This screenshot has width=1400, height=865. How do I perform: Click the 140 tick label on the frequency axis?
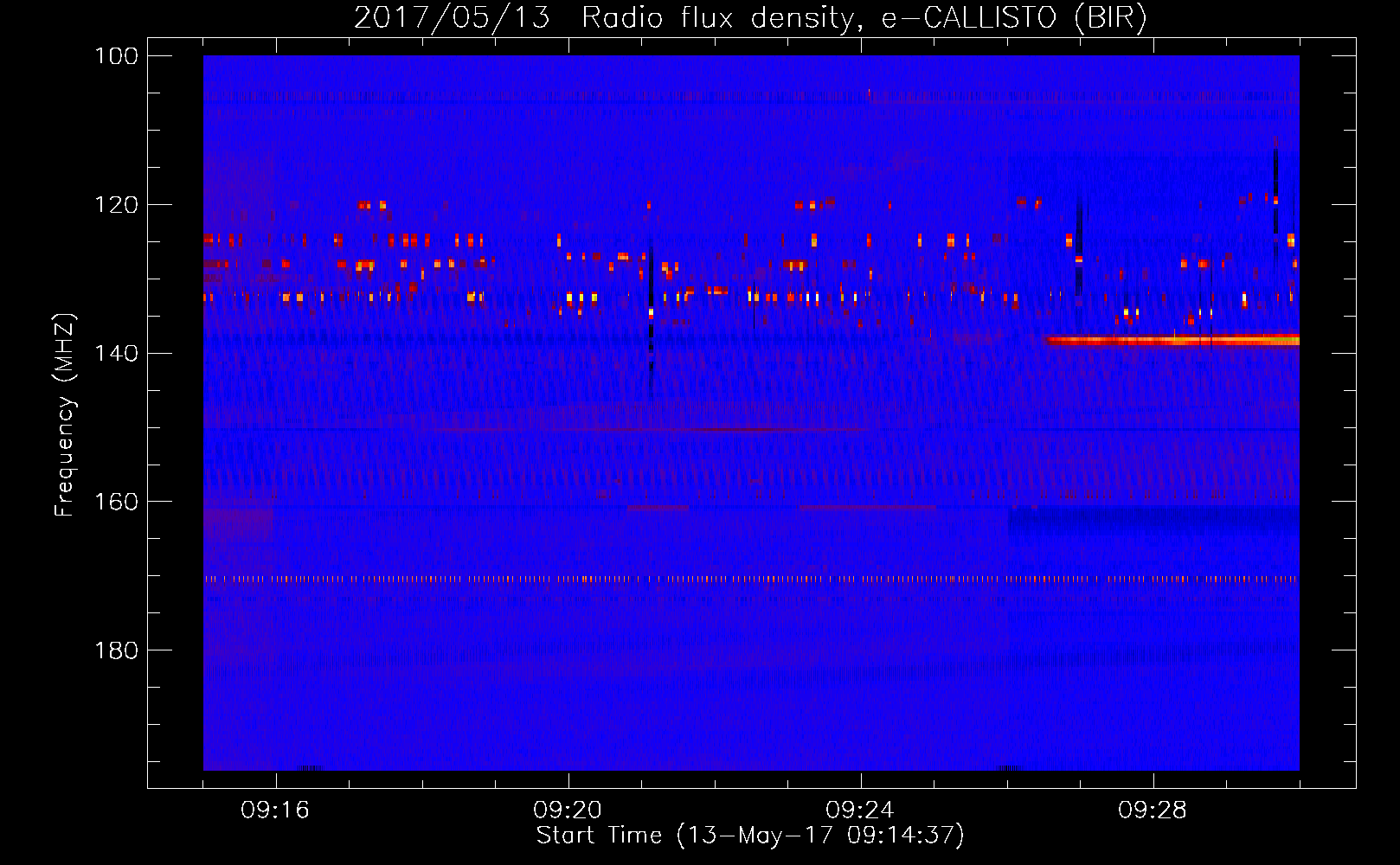pyautogui.click(x=115, y=353)
